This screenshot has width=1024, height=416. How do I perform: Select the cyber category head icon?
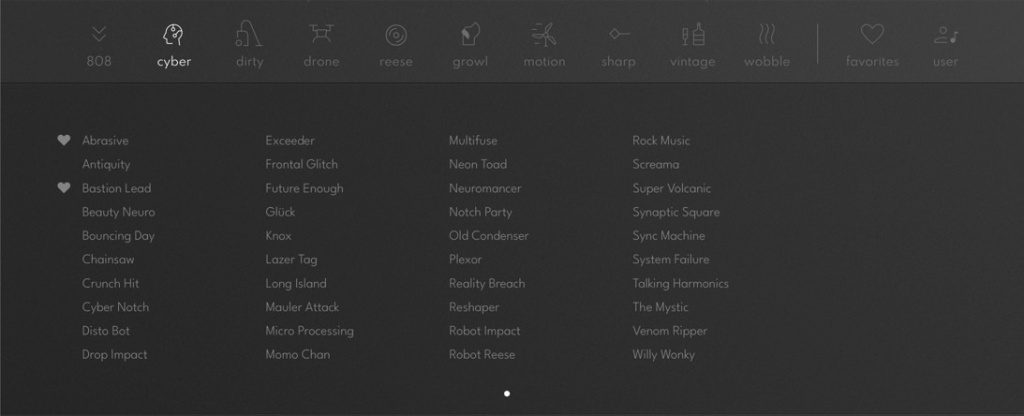pyautogui.click(x=173, y=35)
